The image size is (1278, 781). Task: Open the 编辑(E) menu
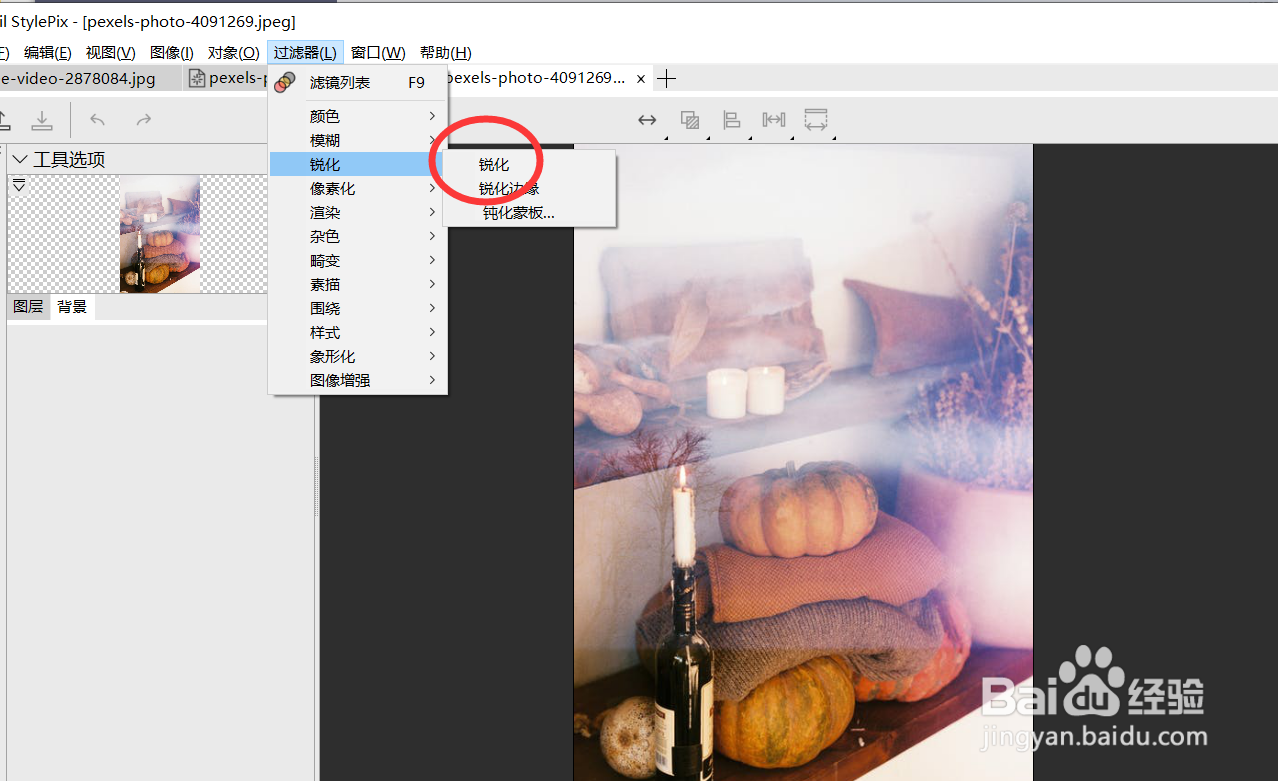click(47, 53)
